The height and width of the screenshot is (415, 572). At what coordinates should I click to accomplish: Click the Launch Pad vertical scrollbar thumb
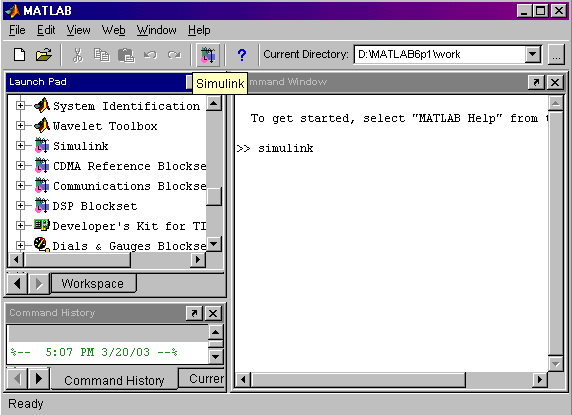point(214,197)
